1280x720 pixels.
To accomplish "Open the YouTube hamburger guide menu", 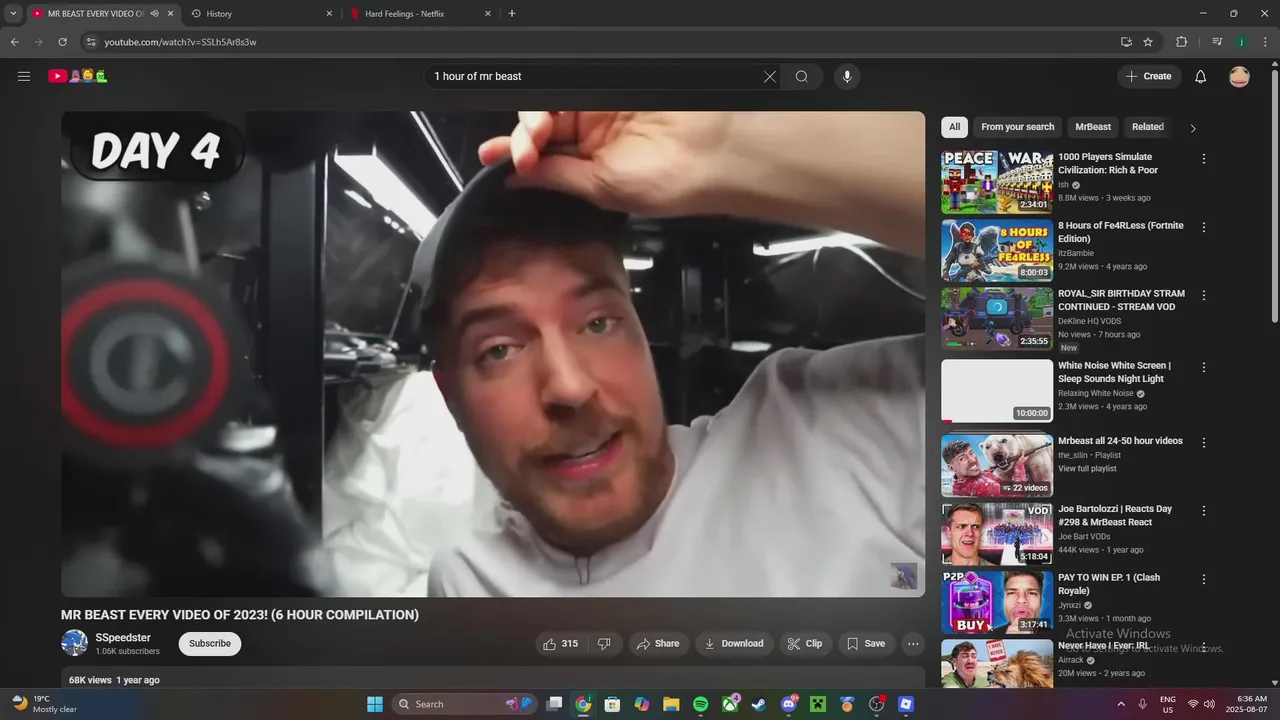I will pyautogui.click(x=24, y=76).
